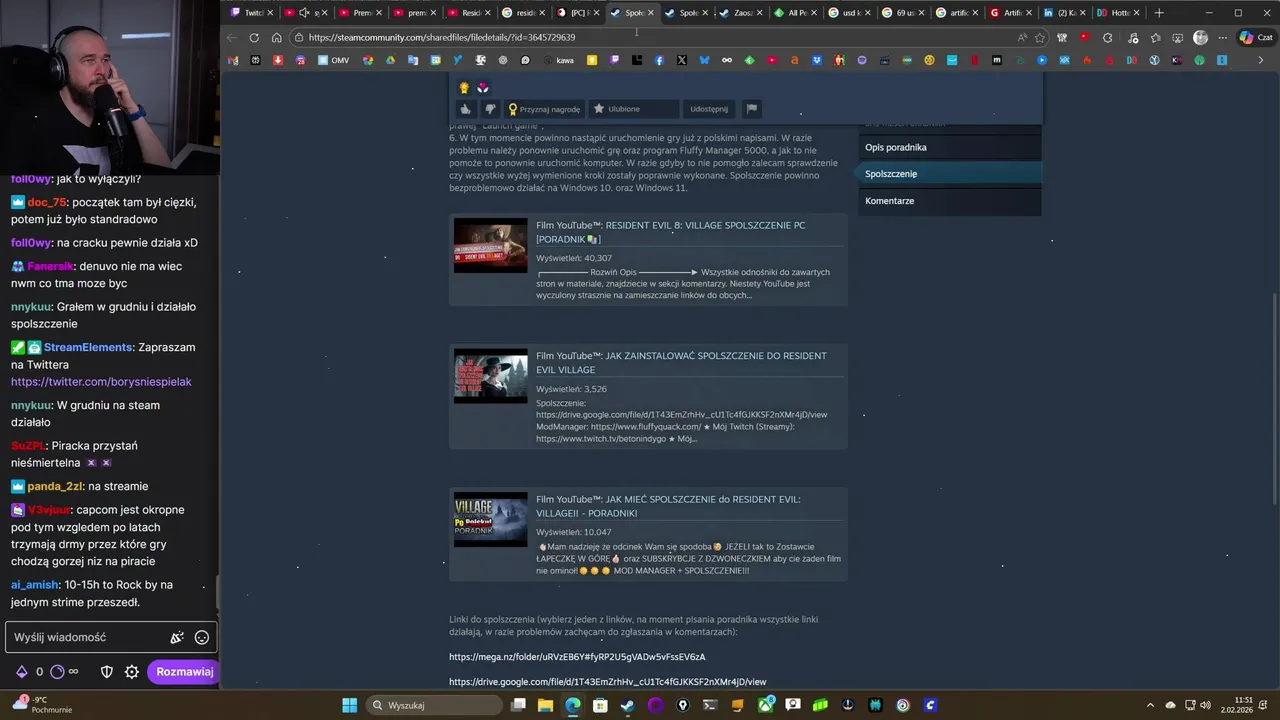Click the Bits diamond icon in chat

click(x=21, y=672)
